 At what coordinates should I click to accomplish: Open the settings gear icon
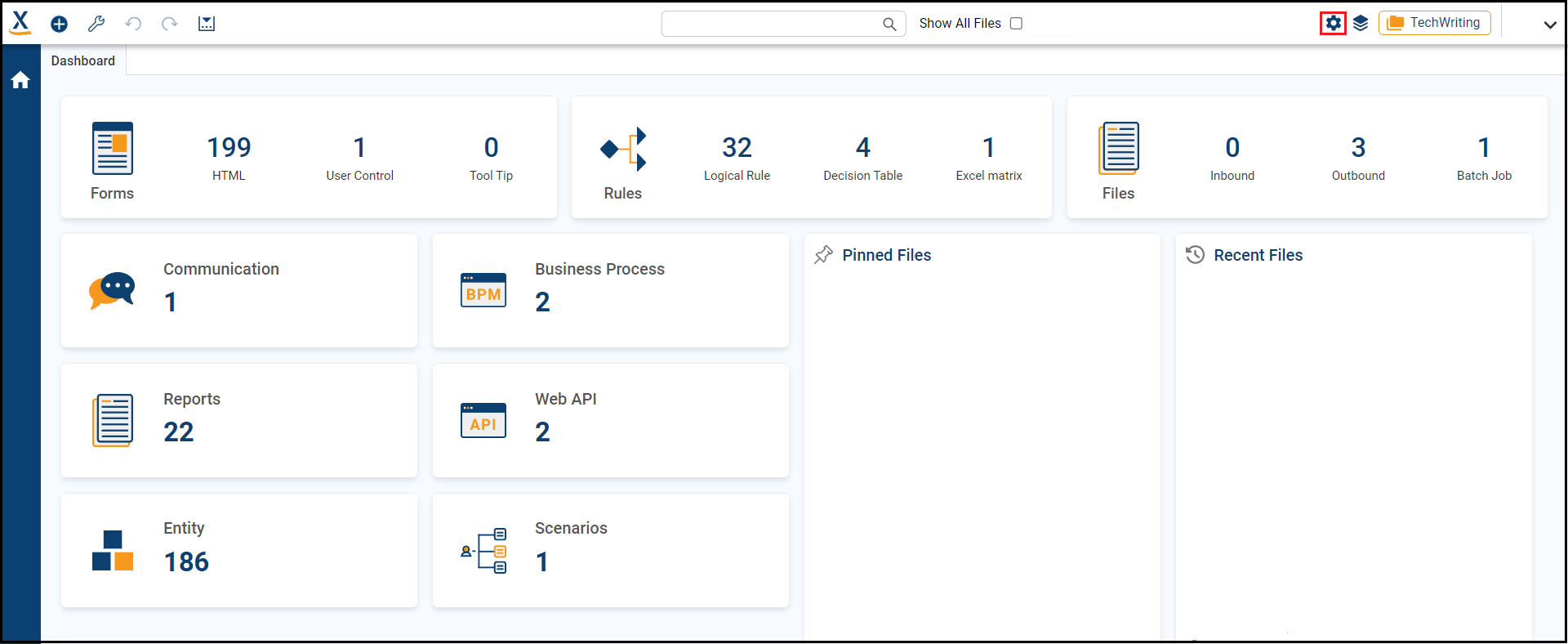pyautogui.click(x=1333, y=23)
